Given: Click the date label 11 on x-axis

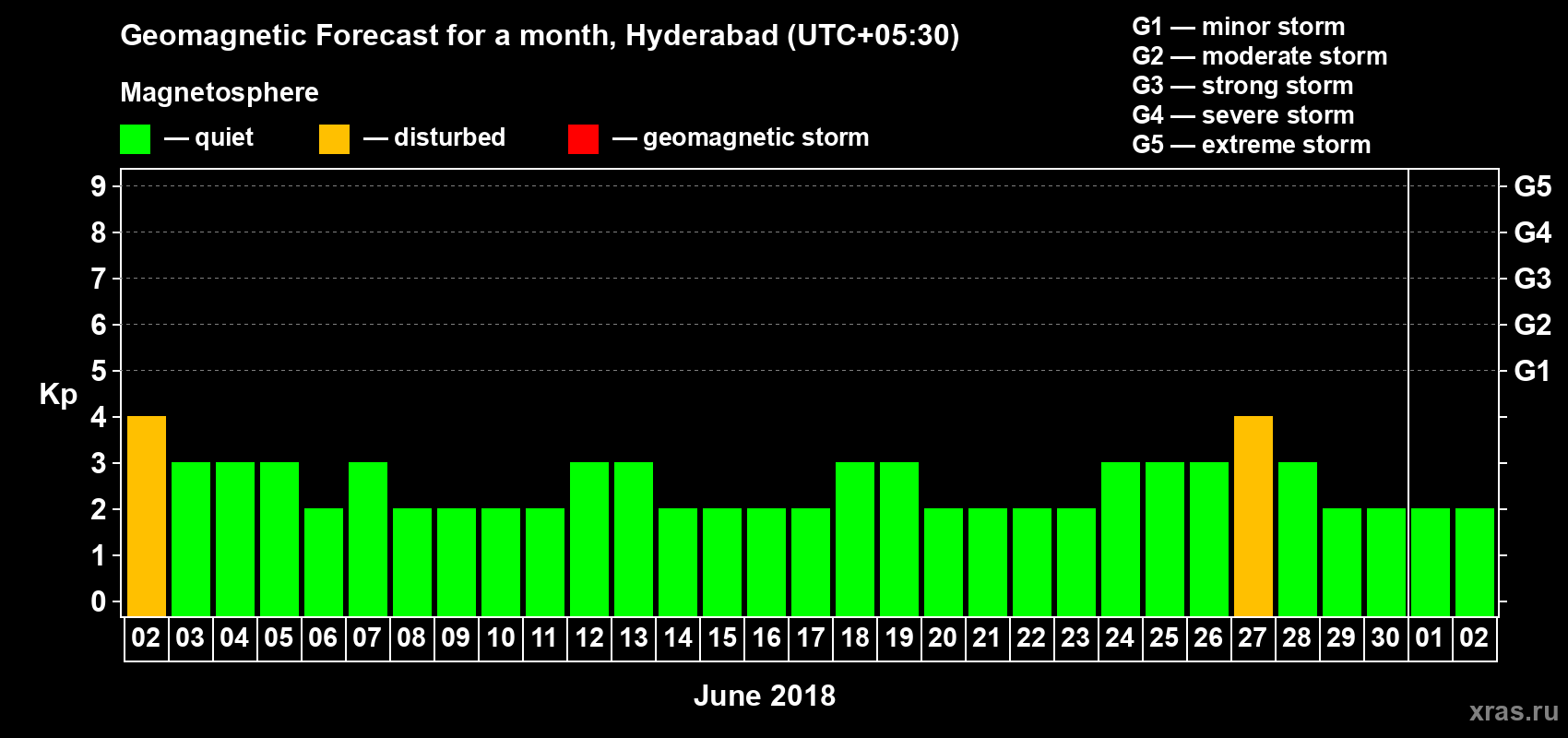Looking at the screenshot, I should point(544,638).
